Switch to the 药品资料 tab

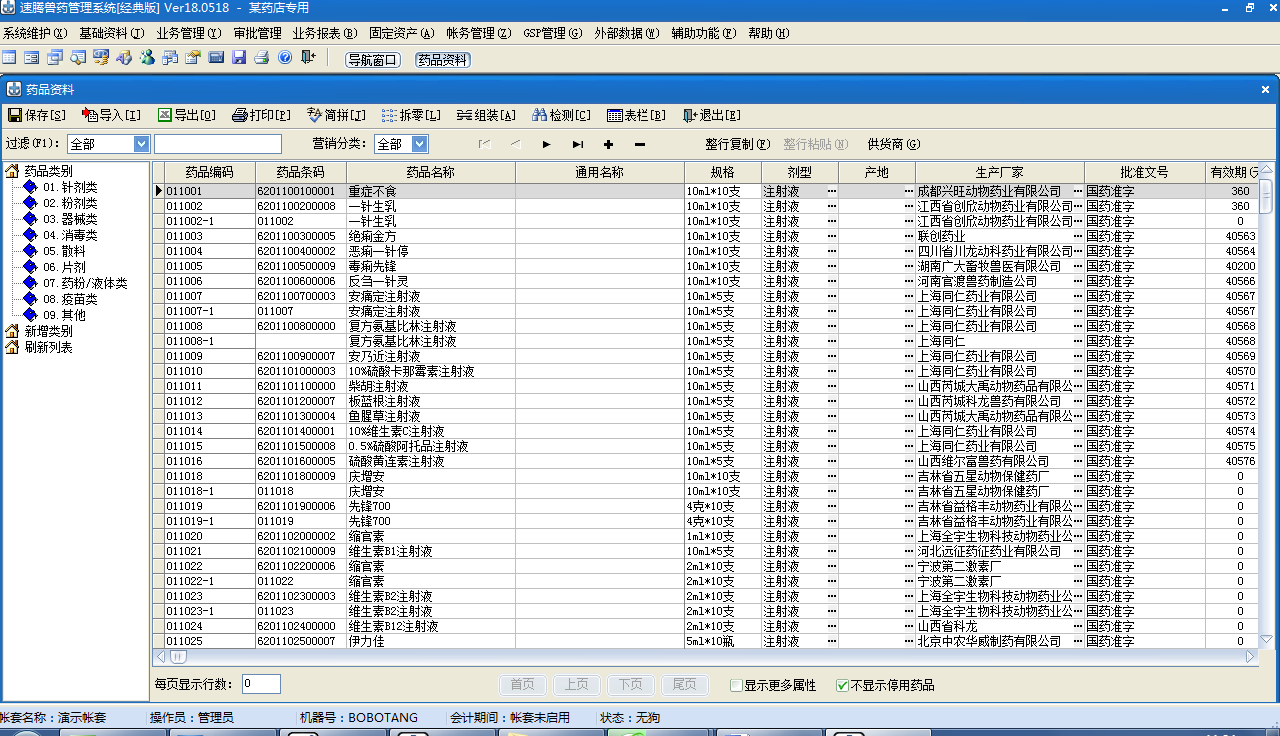pos(443,60)
